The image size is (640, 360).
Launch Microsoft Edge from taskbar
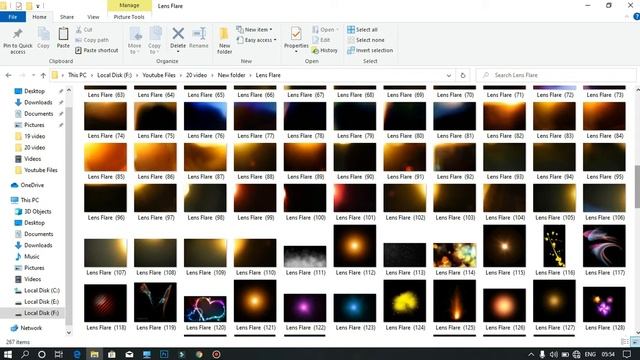77,354
